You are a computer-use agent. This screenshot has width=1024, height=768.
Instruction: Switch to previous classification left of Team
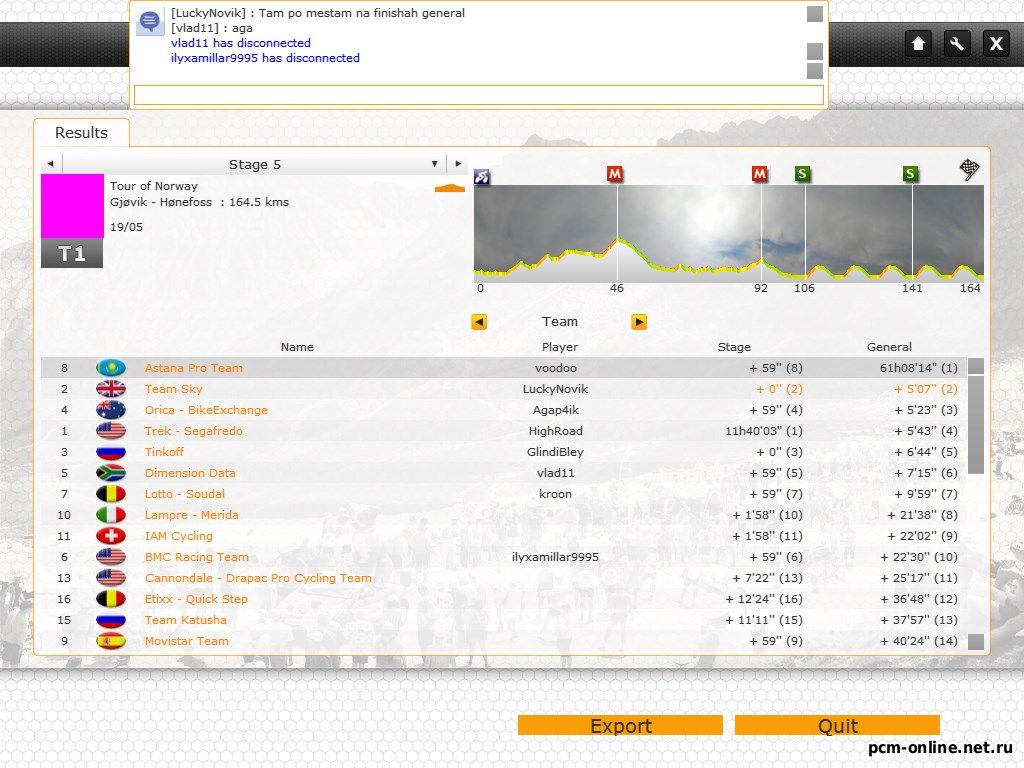coord(479,322)
